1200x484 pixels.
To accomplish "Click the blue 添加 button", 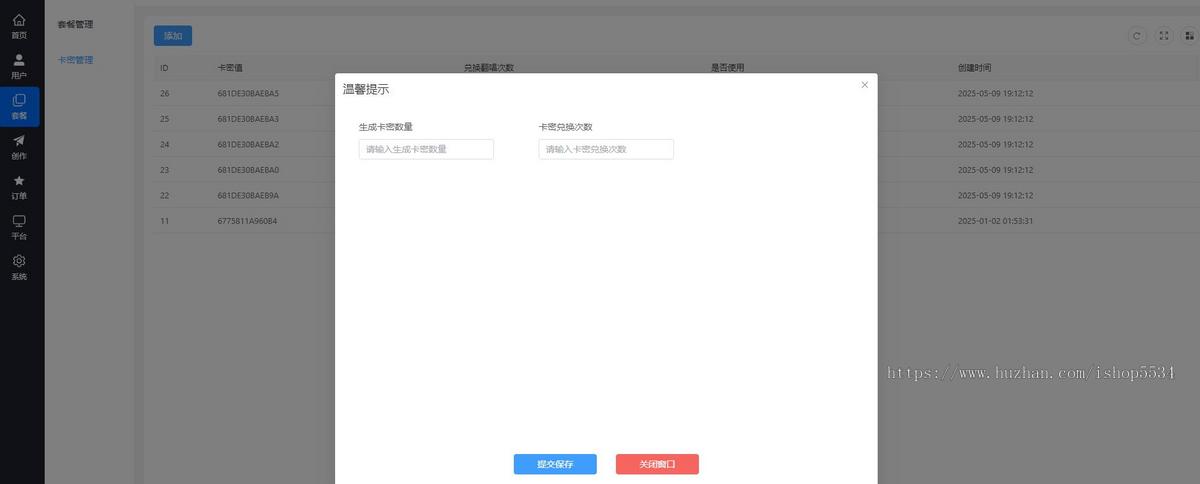I will (173, 35).
